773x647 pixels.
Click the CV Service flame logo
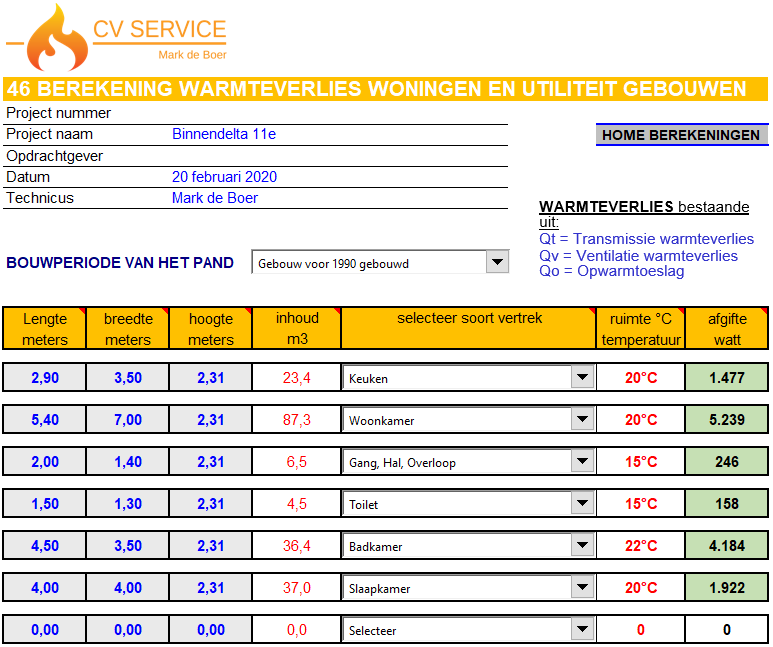click(x=58, y=38)
